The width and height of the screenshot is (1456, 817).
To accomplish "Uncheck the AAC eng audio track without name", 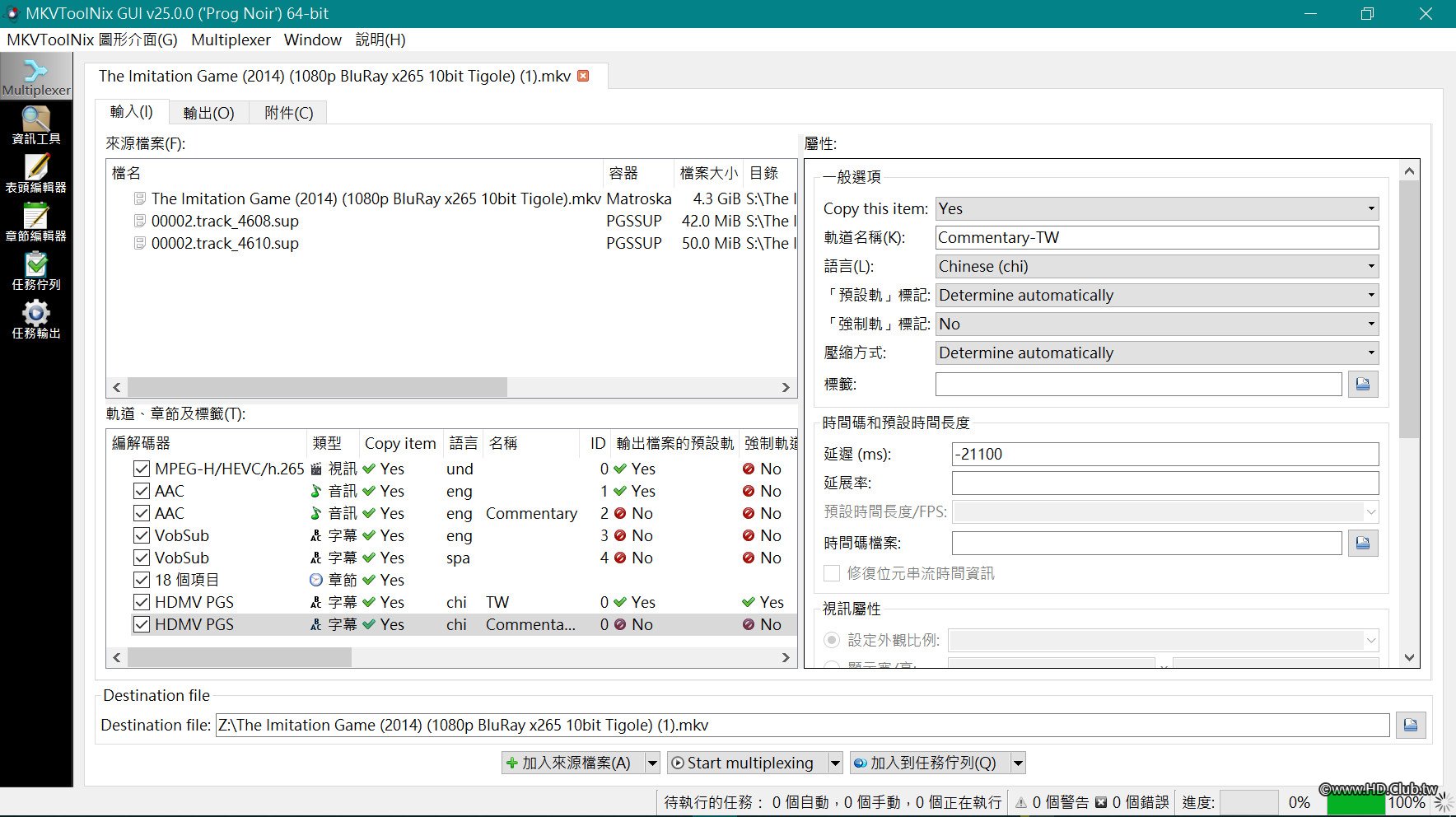I will coord(142,491).
